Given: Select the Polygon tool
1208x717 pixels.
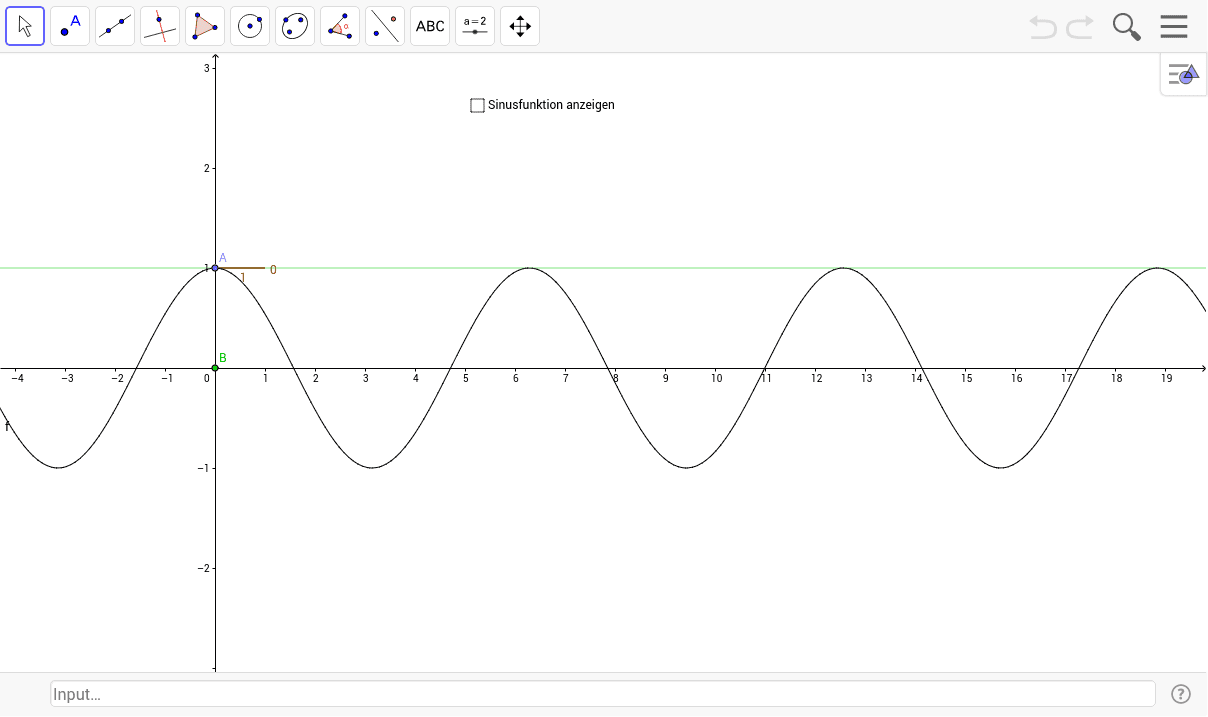Looking at the screenshot, I should click(205, 26).
